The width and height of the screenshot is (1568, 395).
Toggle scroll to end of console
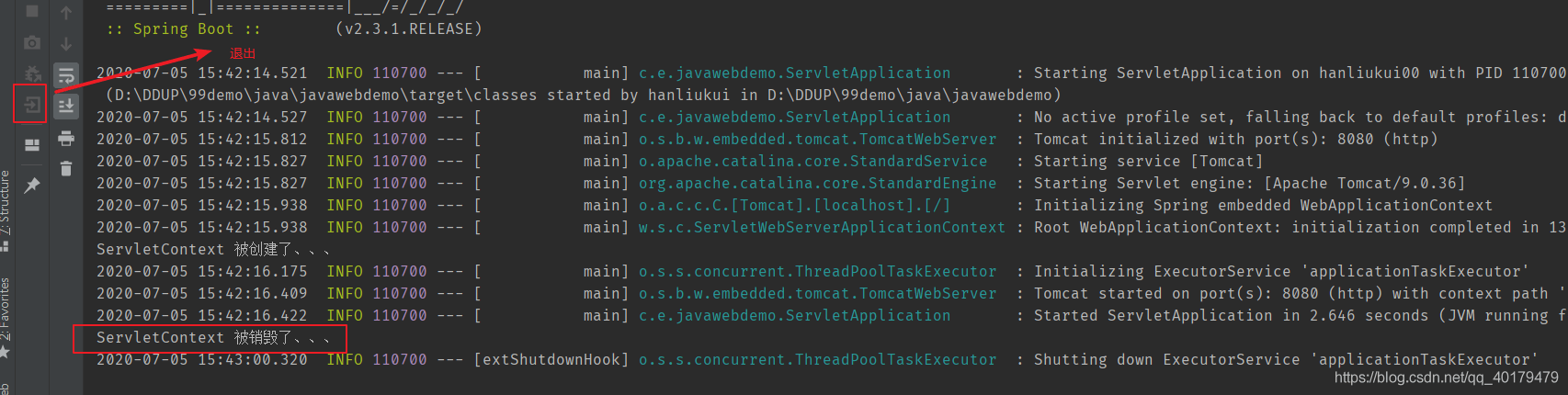(x=66, y=107)
